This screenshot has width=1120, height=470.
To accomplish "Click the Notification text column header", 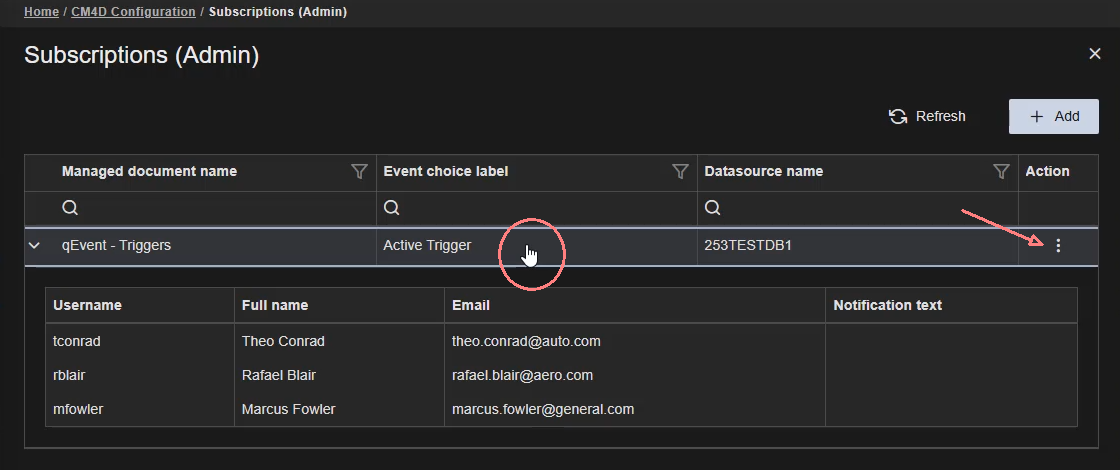I will coord(888,305).
